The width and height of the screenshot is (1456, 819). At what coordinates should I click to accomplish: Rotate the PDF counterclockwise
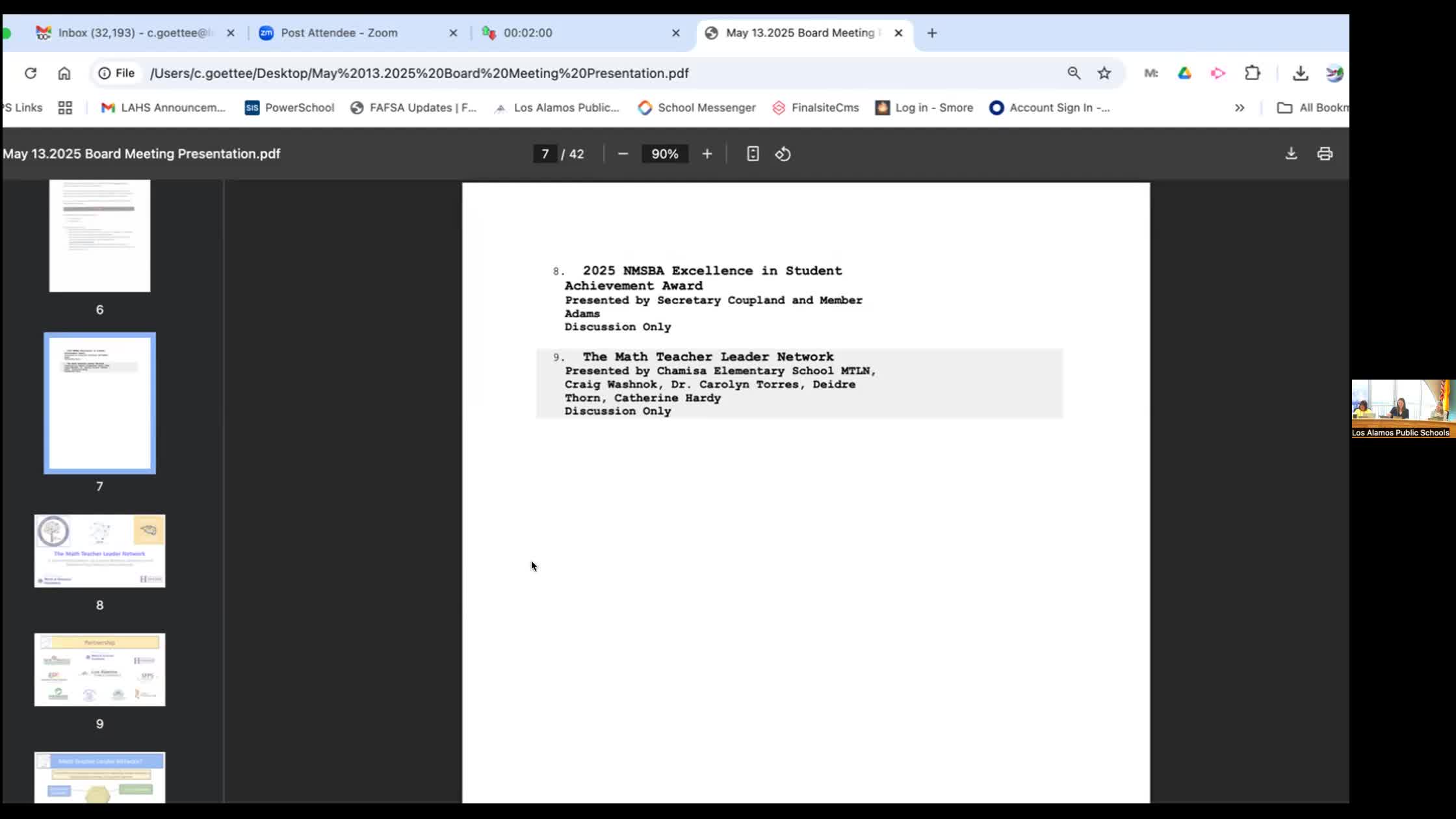pos(783,154)
